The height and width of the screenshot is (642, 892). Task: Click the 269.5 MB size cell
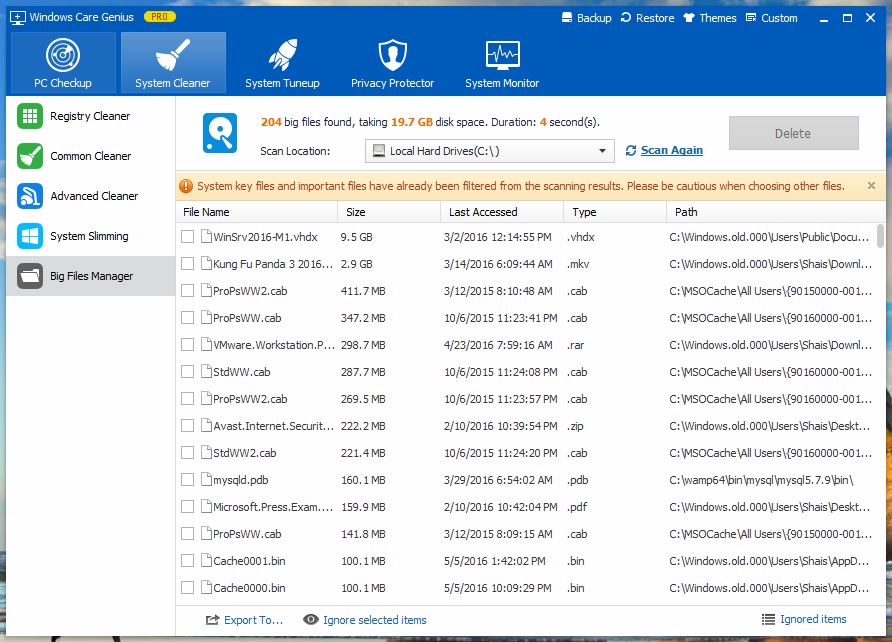(363, 399)
